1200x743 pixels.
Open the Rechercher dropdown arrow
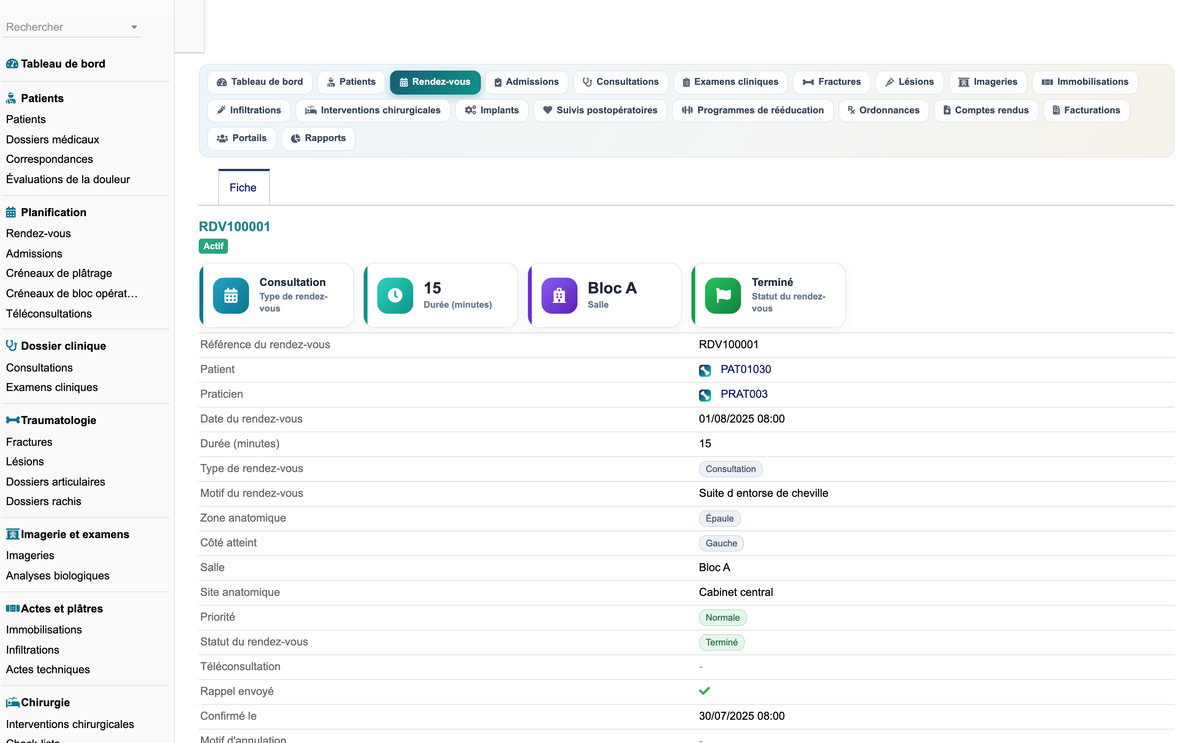(x=134, y=27)
